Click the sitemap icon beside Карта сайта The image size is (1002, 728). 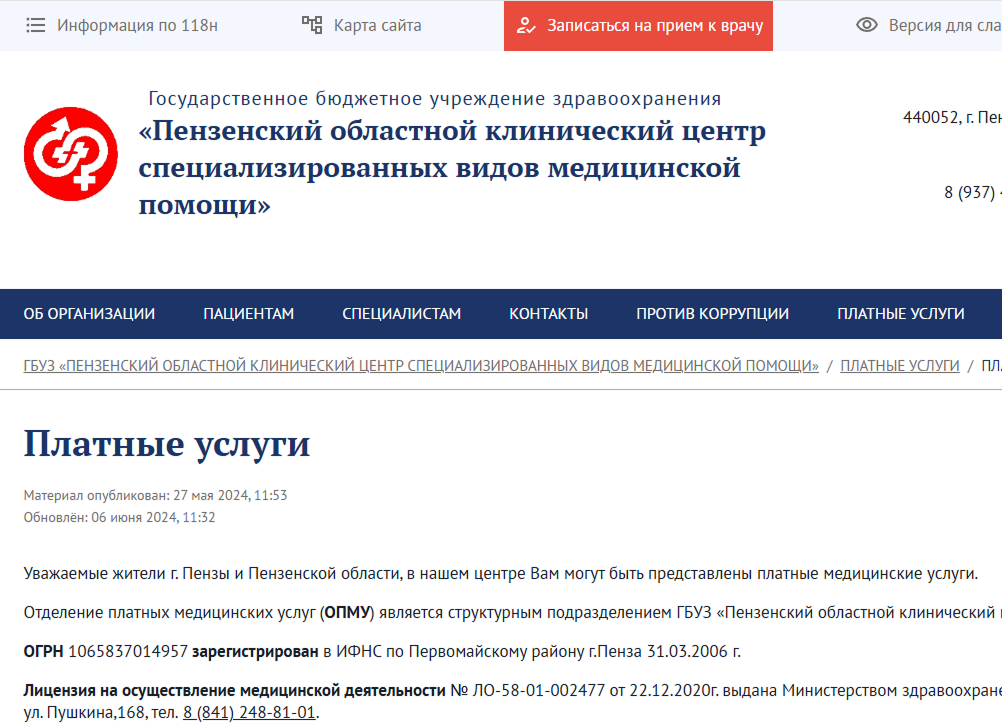(312, 26)
